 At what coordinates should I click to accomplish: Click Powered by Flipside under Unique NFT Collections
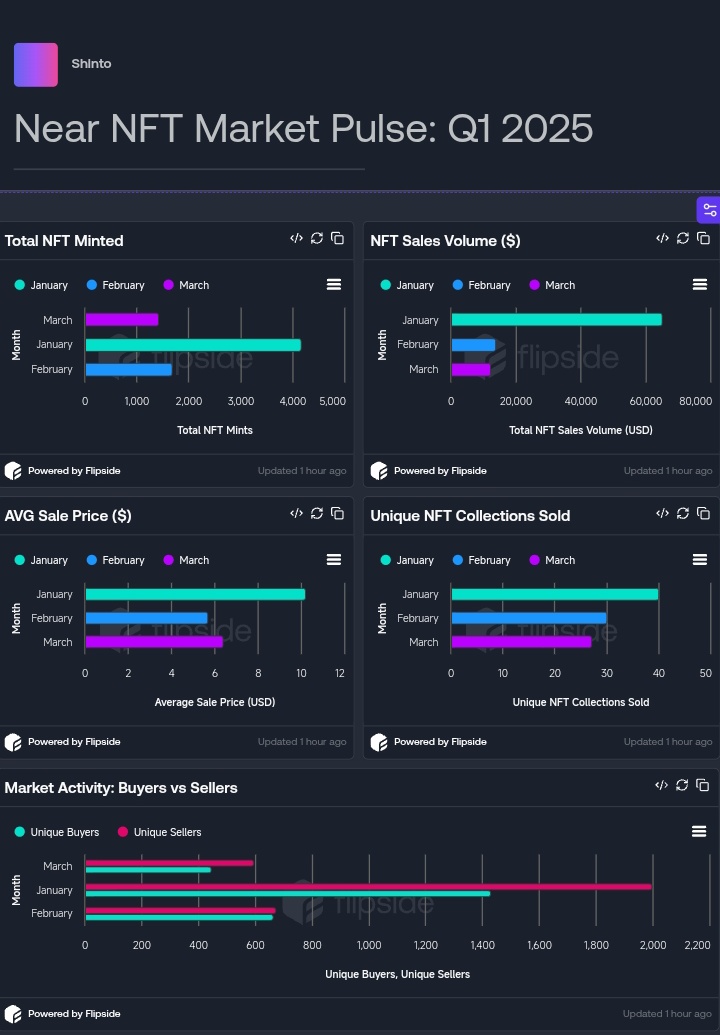[429, 742]
